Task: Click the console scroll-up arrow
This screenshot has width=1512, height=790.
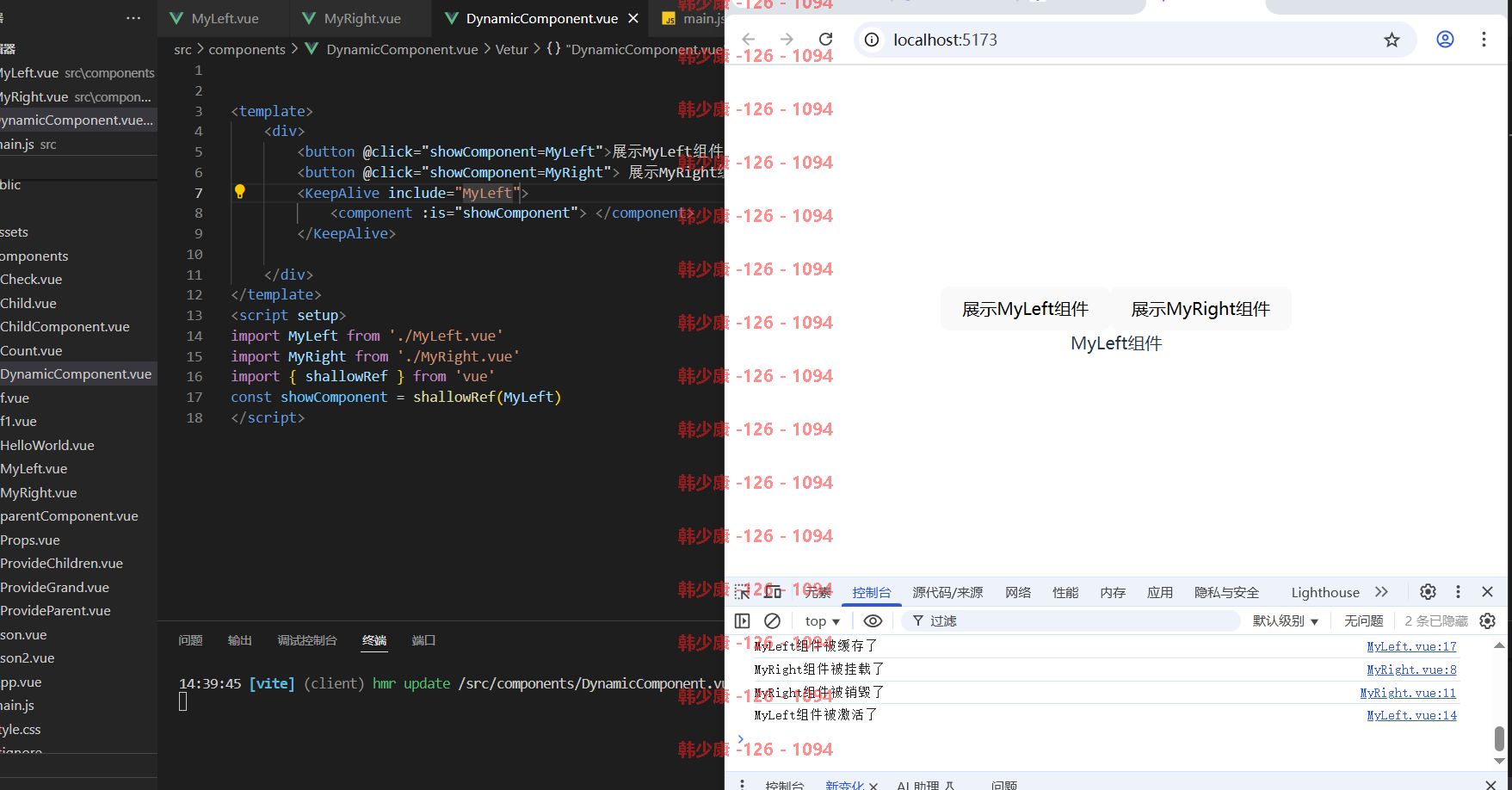Action: point(1499,645)
